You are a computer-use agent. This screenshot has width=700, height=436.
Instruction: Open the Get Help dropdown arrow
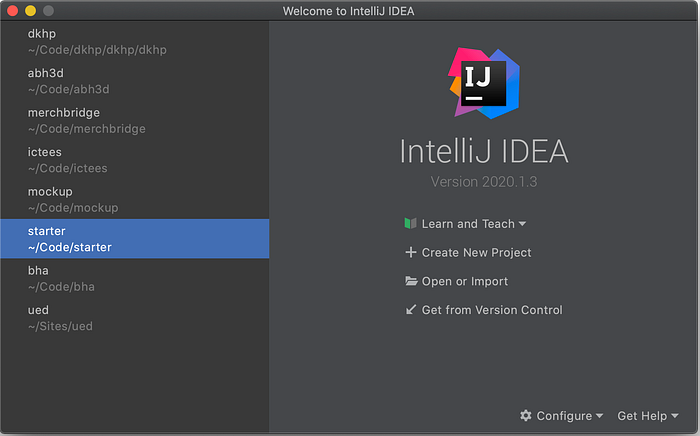pyautogui.click(x=675, y=416)
